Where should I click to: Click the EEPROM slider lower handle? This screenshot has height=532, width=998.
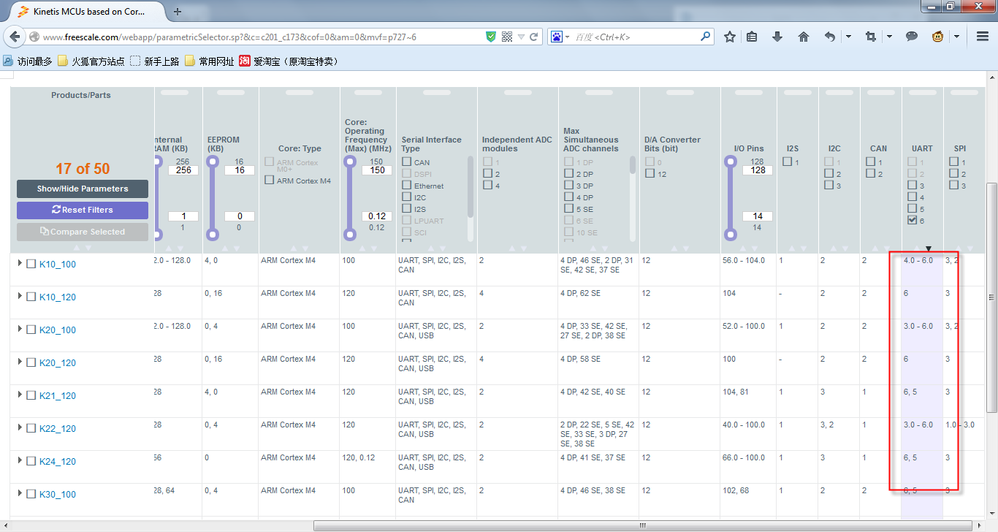click(x=213, y=234)
